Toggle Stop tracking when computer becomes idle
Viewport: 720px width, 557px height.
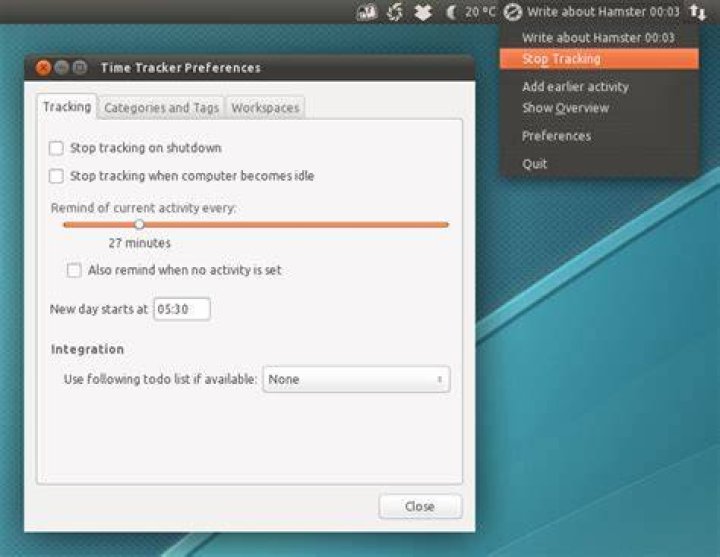[x=56, y=176]
